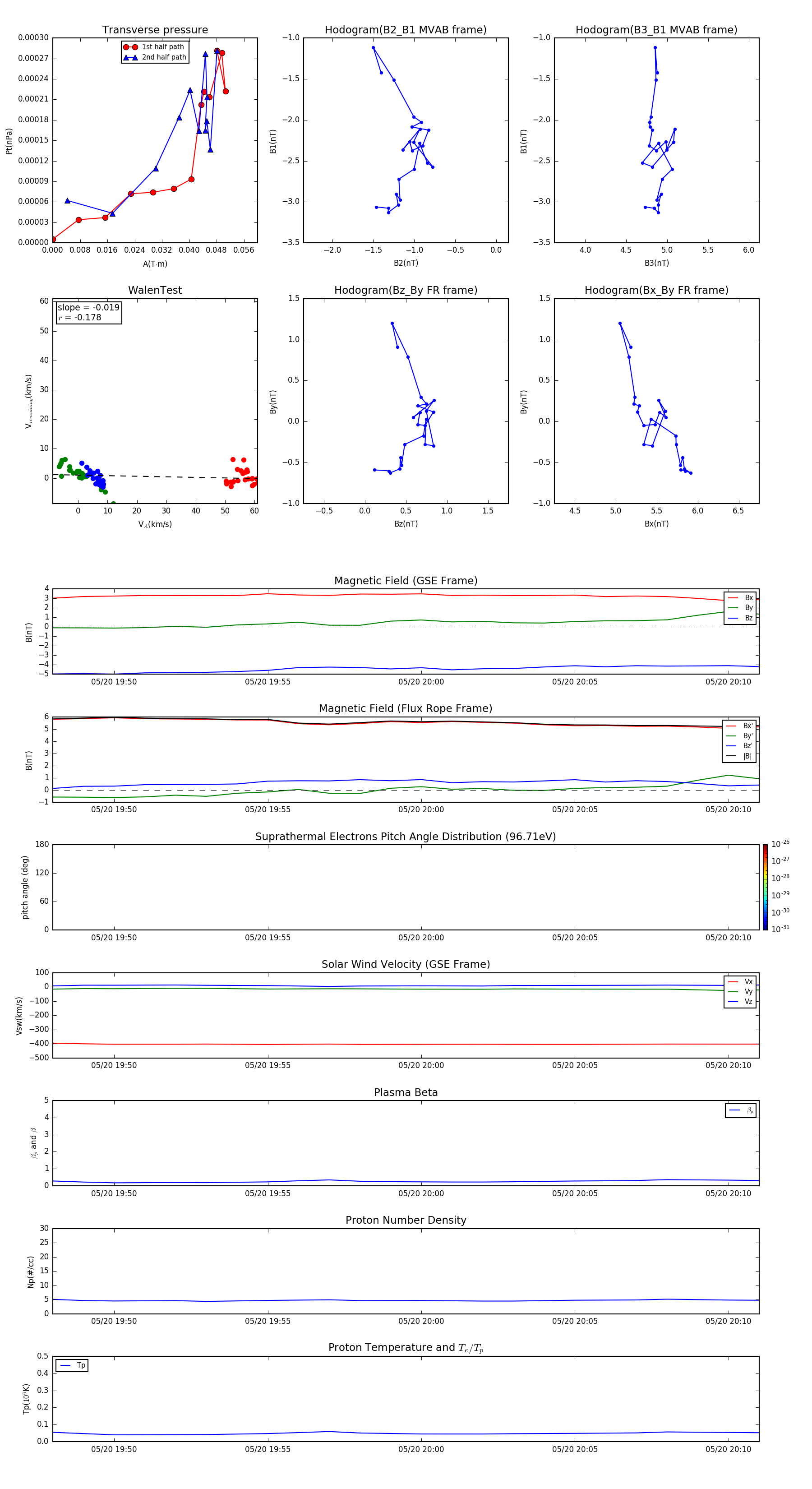812x1489 pixels.
Task: Click 'B2(nT)' x-axis label
Action: point(406,263)
